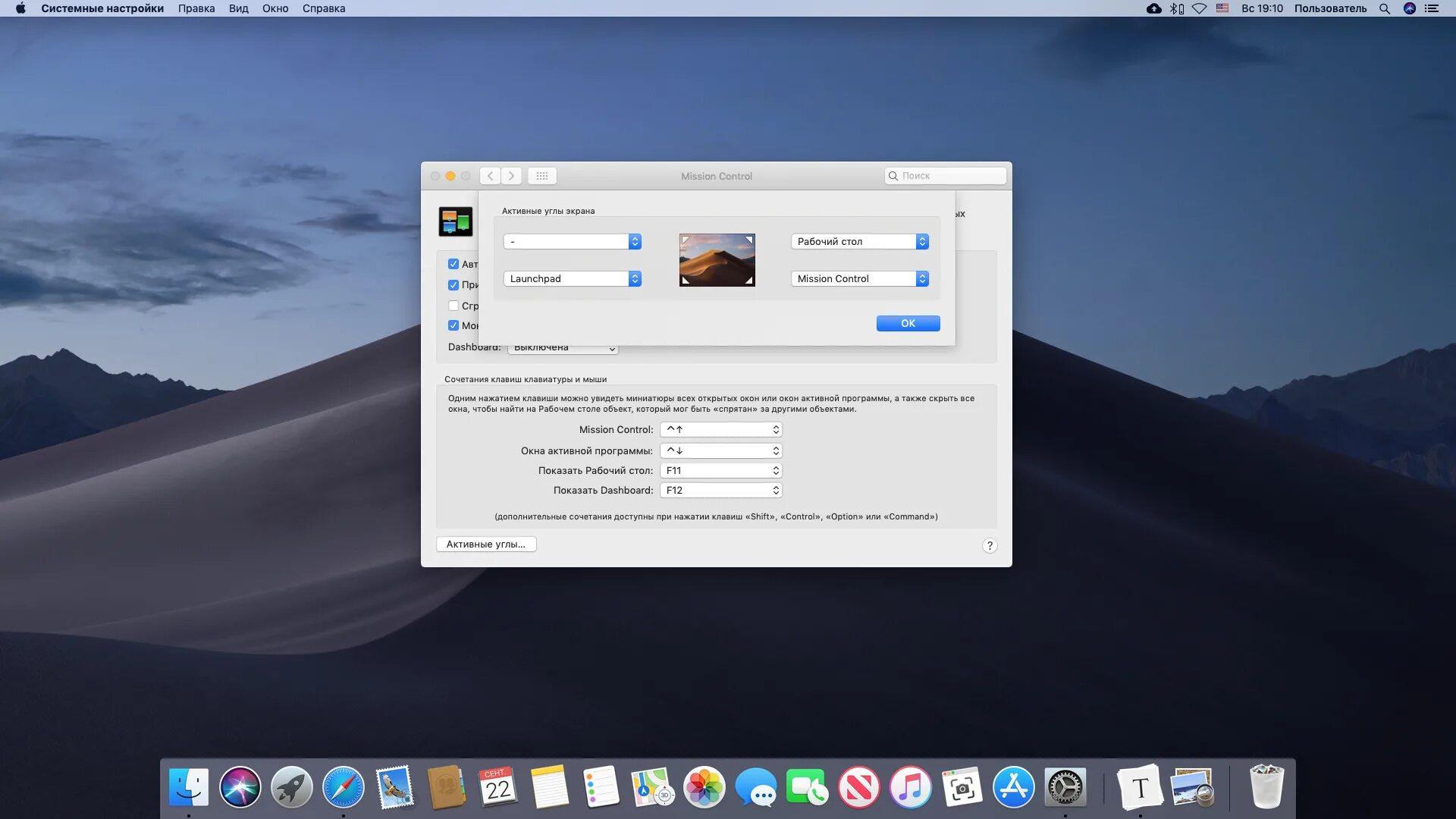Screen dimensions: 1456x819
Task: Open the App Store dock icon
Action: 1013,787
